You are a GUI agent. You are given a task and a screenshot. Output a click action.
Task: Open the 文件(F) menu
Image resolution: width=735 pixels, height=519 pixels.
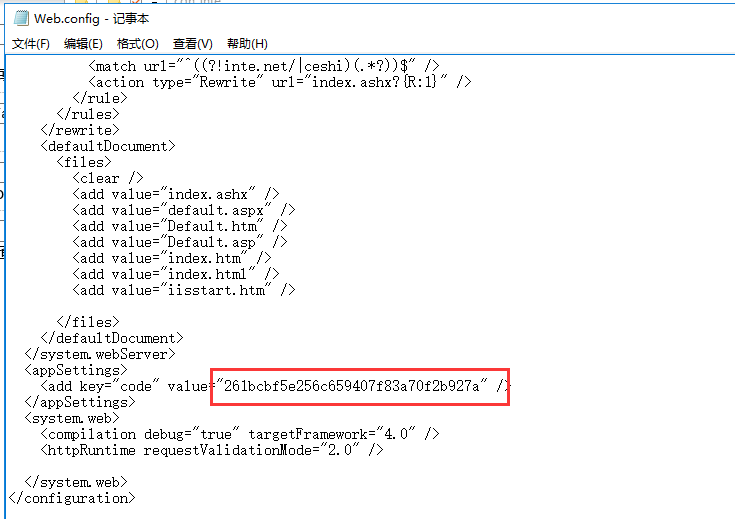pos(31,44)
